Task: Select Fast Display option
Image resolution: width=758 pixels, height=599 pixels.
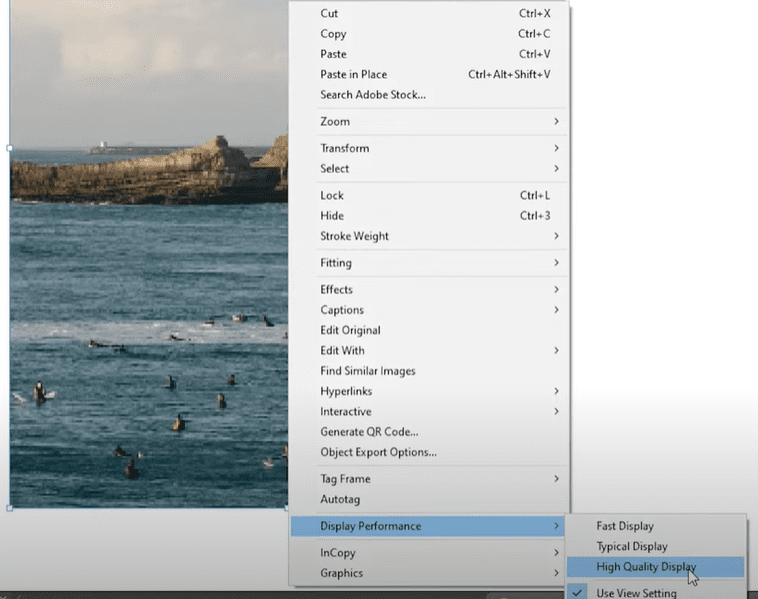Action: click(656, 526)
